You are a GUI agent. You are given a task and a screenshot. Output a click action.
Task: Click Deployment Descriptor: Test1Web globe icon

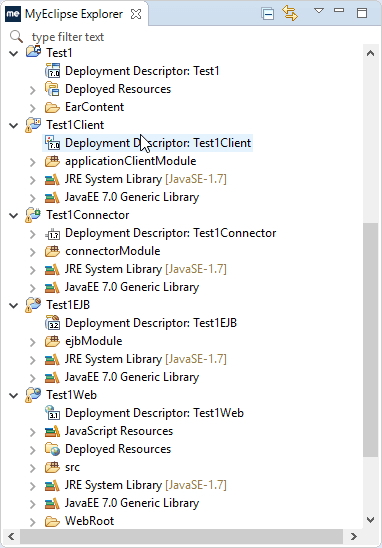pos(52,413)
